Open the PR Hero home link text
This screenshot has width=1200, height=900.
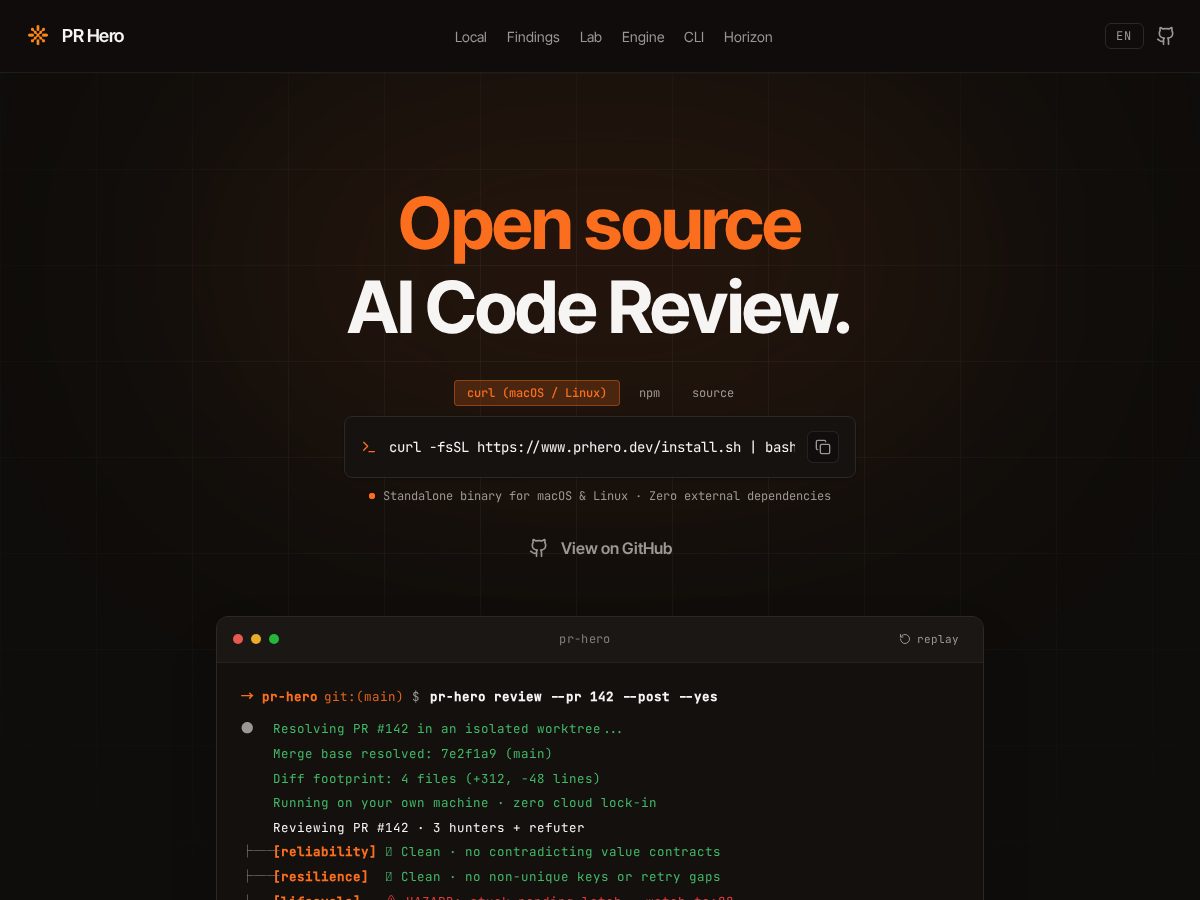93,36
